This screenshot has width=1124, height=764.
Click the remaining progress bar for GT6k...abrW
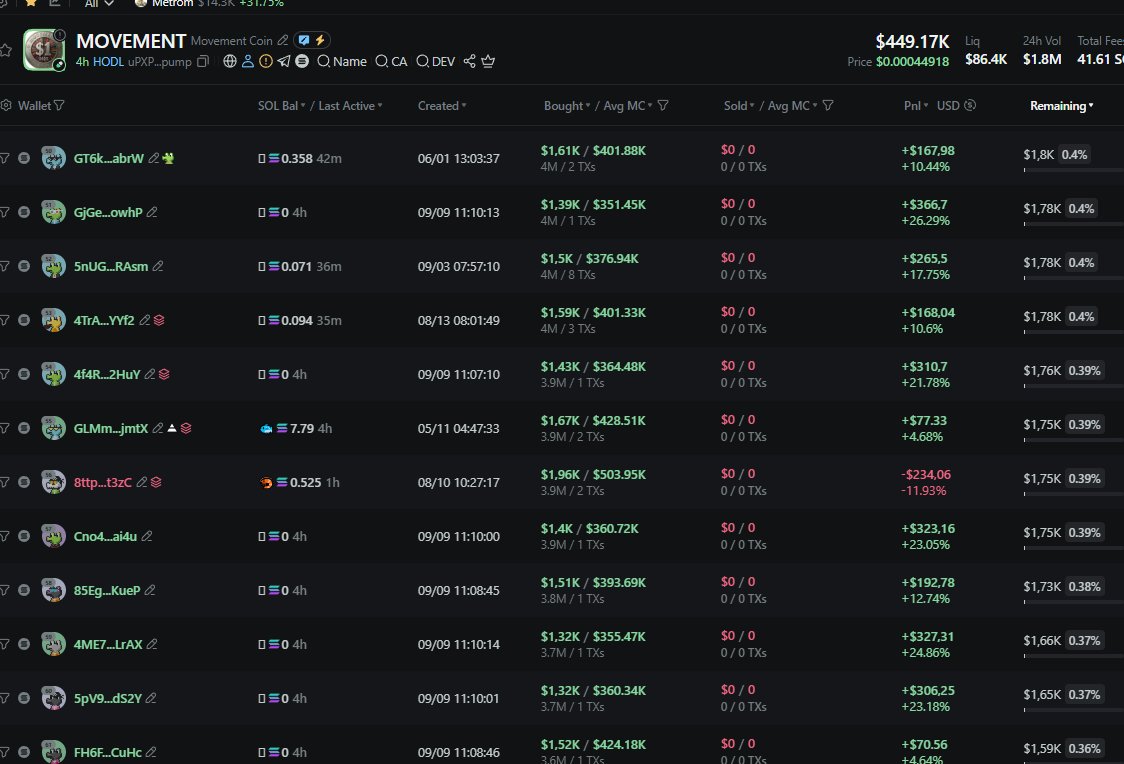pyautogui.click(x=1073, y=170)
